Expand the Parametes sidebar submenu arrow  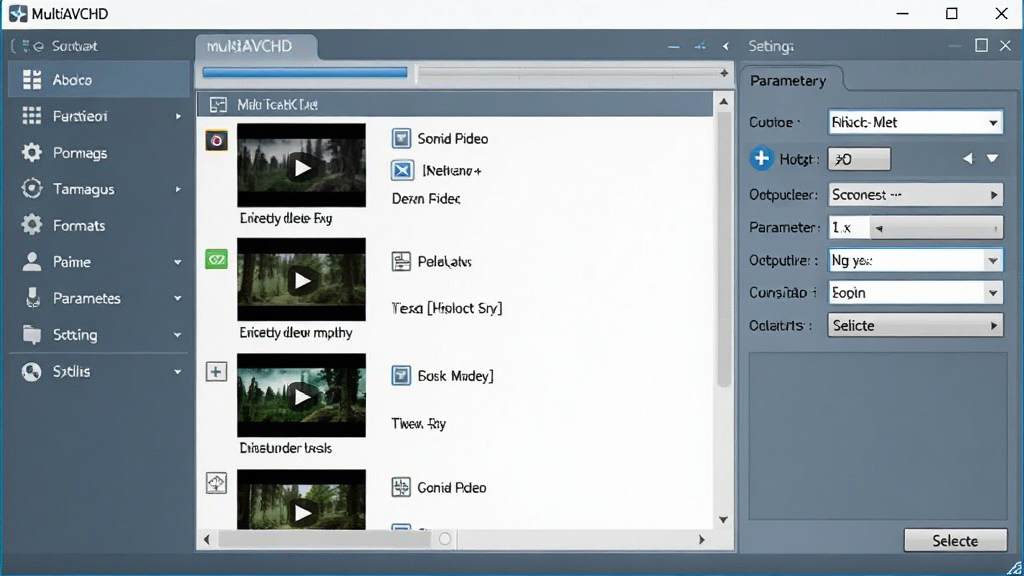point(177,298)
